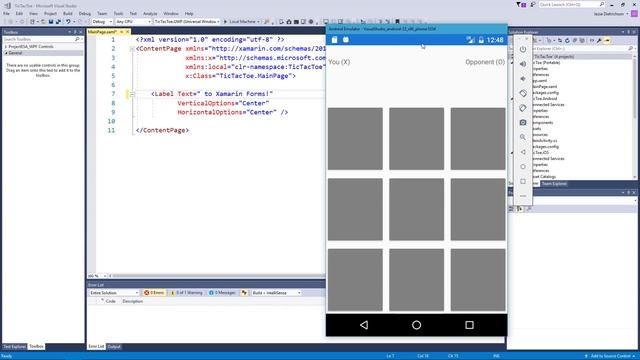Click the Description column header in Error List
Viewport: 640px width, 360px height.
point(132,301)
